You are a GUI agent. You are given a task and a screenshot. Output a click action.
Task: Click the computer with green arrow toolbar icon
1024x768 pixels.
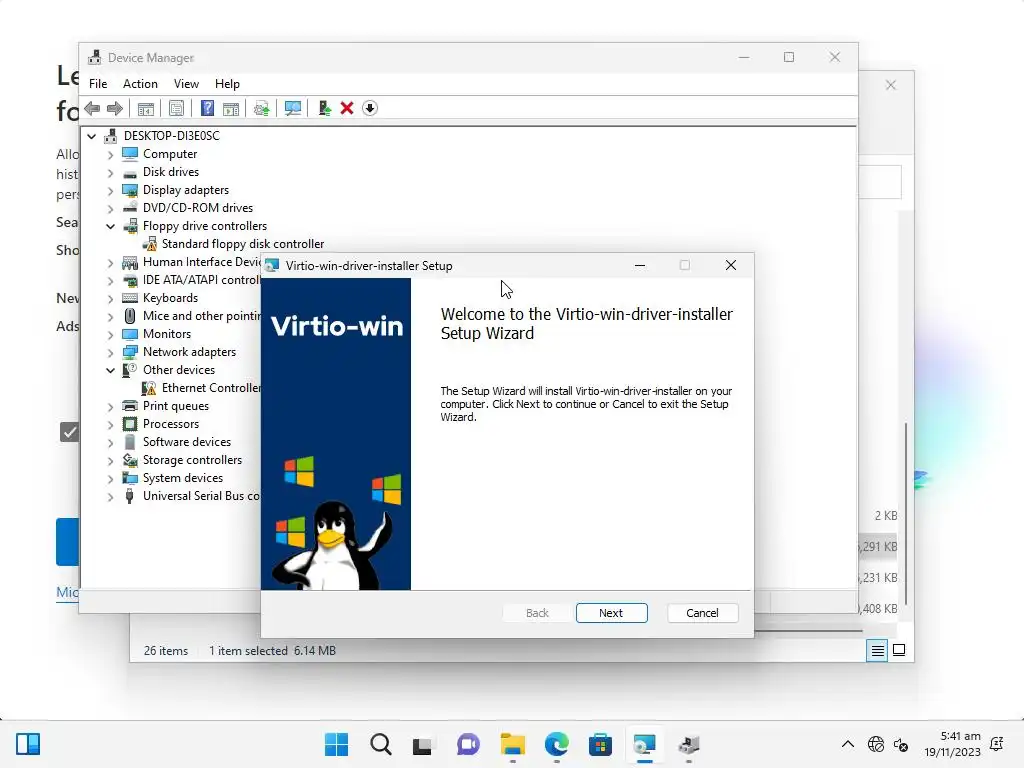(324, 108)
